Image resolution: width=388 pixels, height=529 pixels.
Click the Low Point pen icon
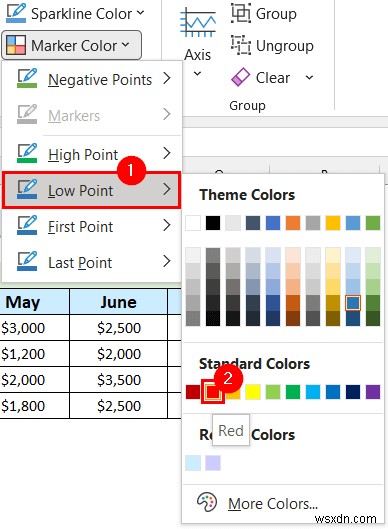(x=27, y=189)
